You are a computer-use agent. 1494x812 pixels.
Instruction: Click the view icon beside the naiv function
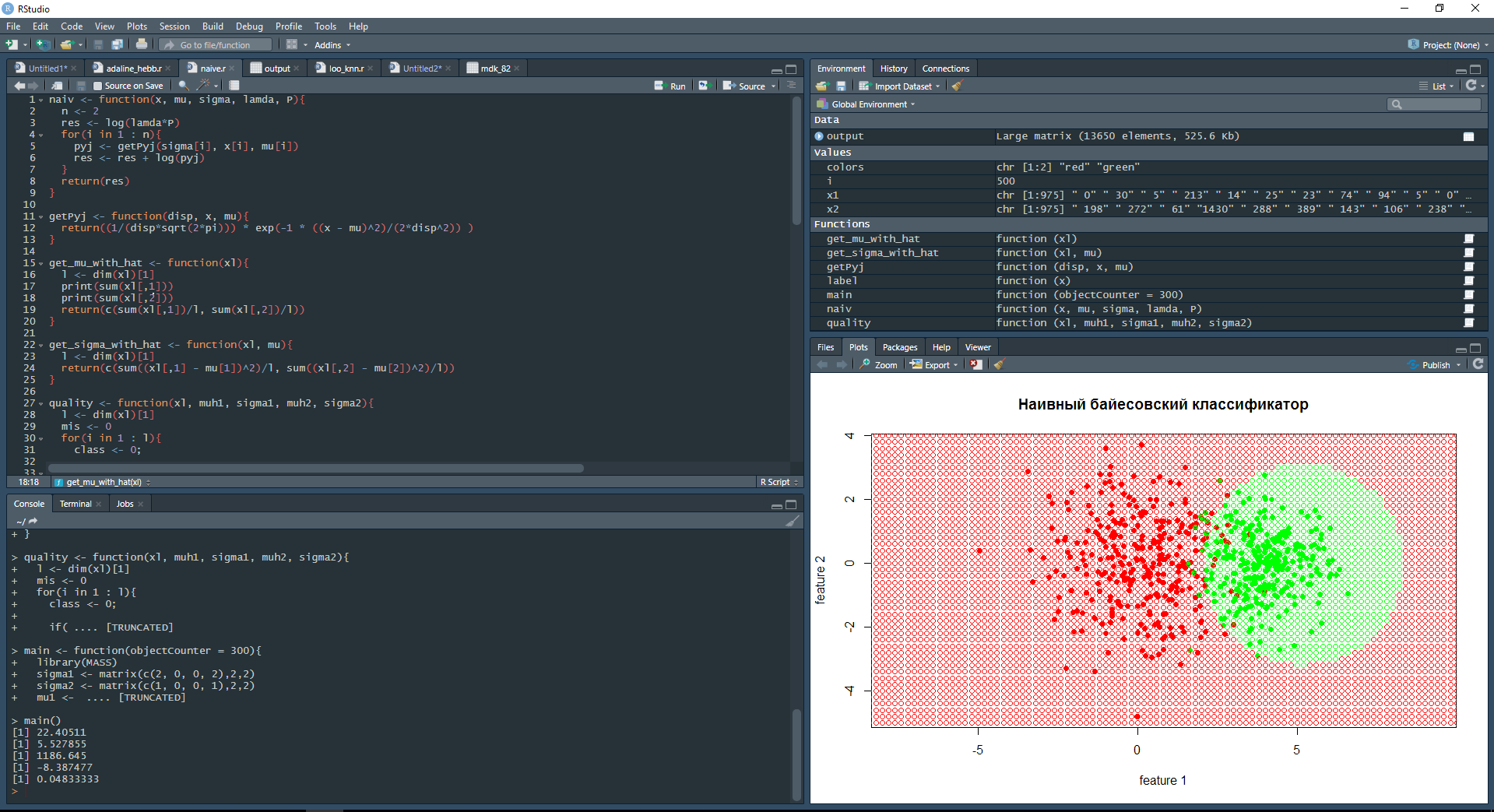[1468, 309]
